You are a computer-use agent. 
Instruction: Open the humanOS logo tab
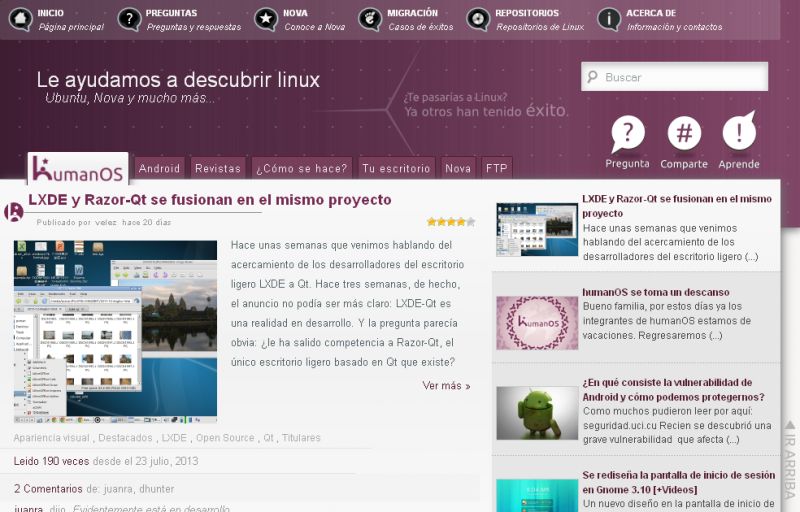(78, 169)
